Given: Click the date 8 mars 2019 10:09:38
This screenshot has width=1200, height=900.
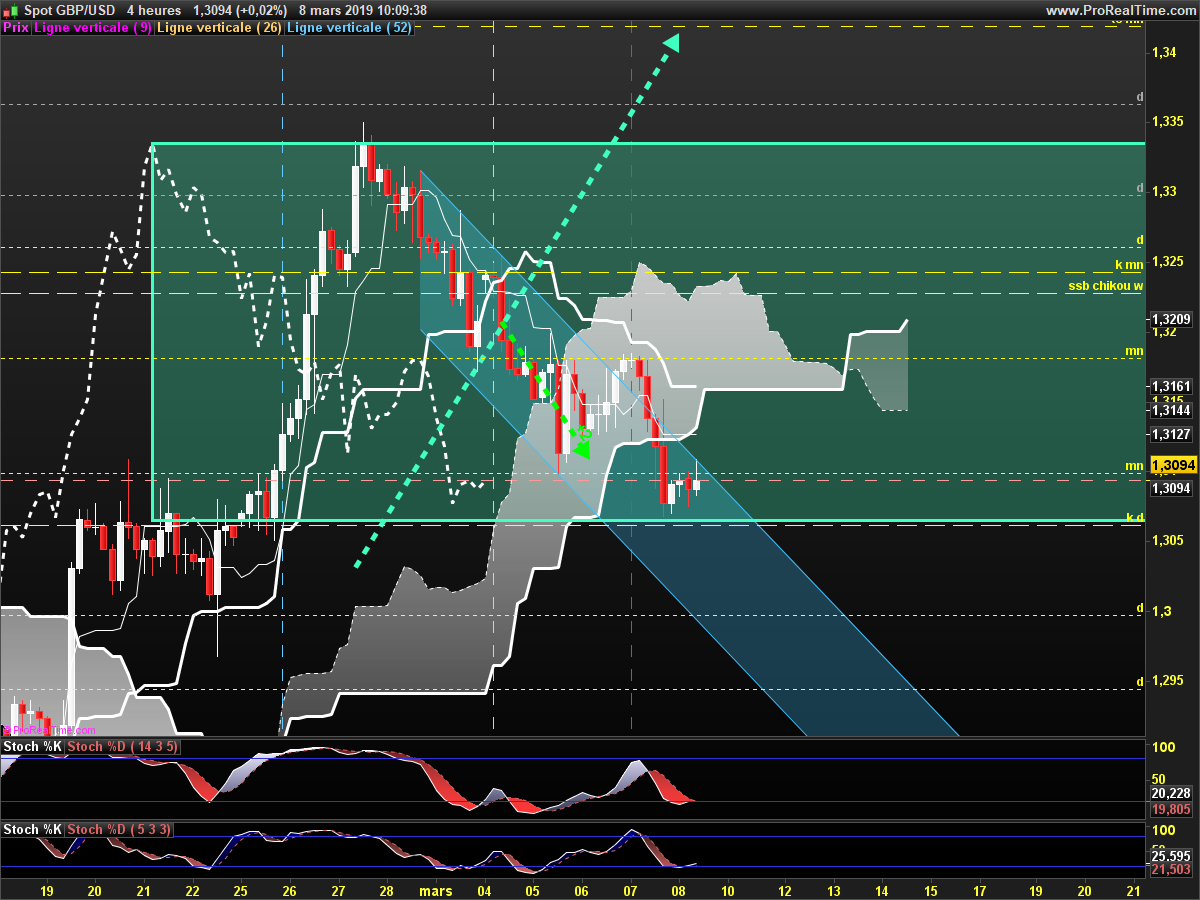Looking at the screenshot, I should coord(363,10).
